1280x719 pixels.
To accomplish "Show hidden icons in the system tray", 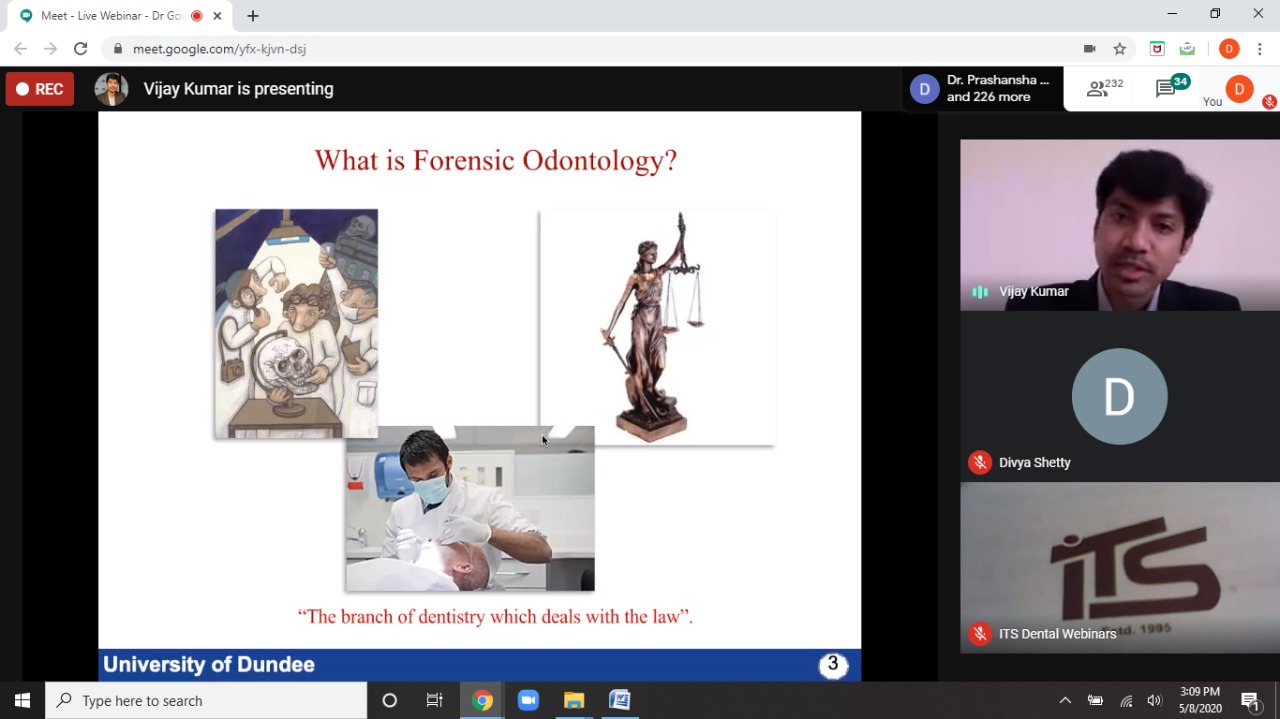I will point(1065,700).
